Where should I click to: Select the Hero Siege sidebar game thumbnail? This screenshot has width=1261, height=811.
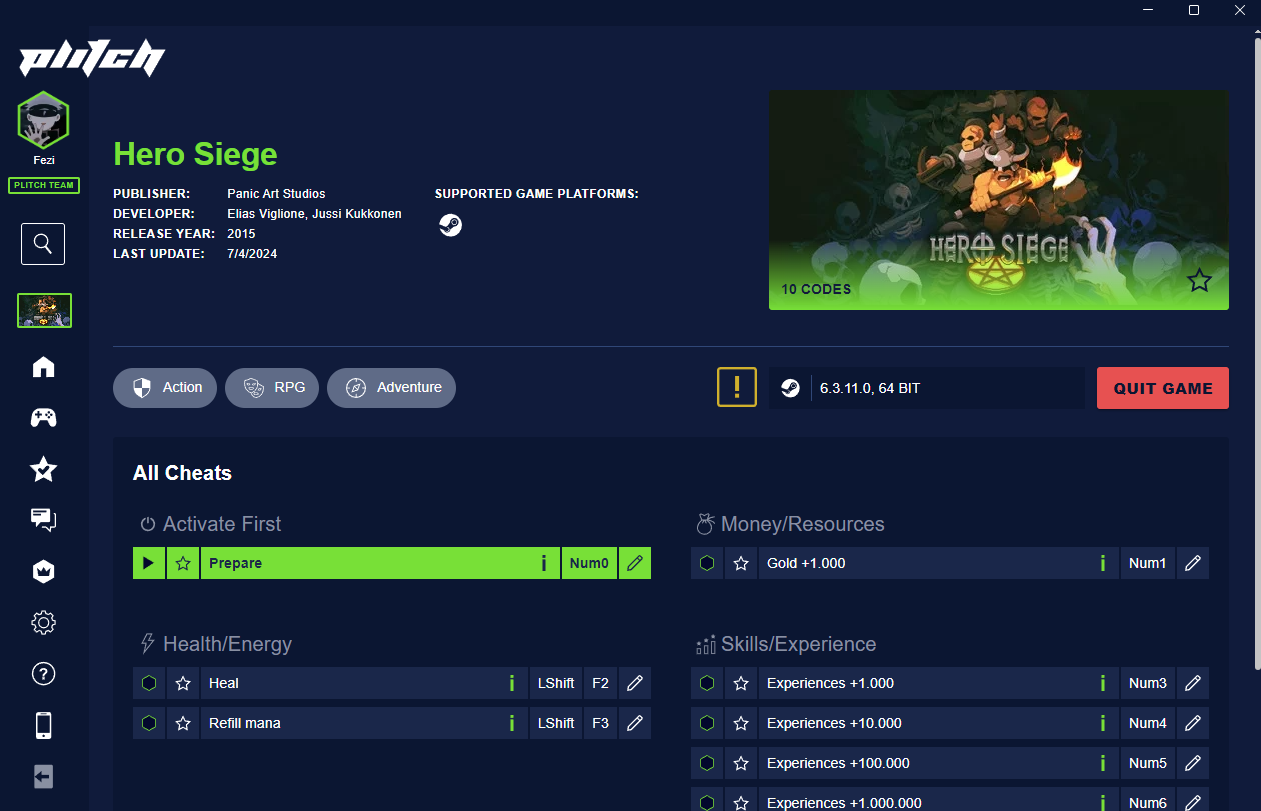pyautogui.click(x=44, y=310)
